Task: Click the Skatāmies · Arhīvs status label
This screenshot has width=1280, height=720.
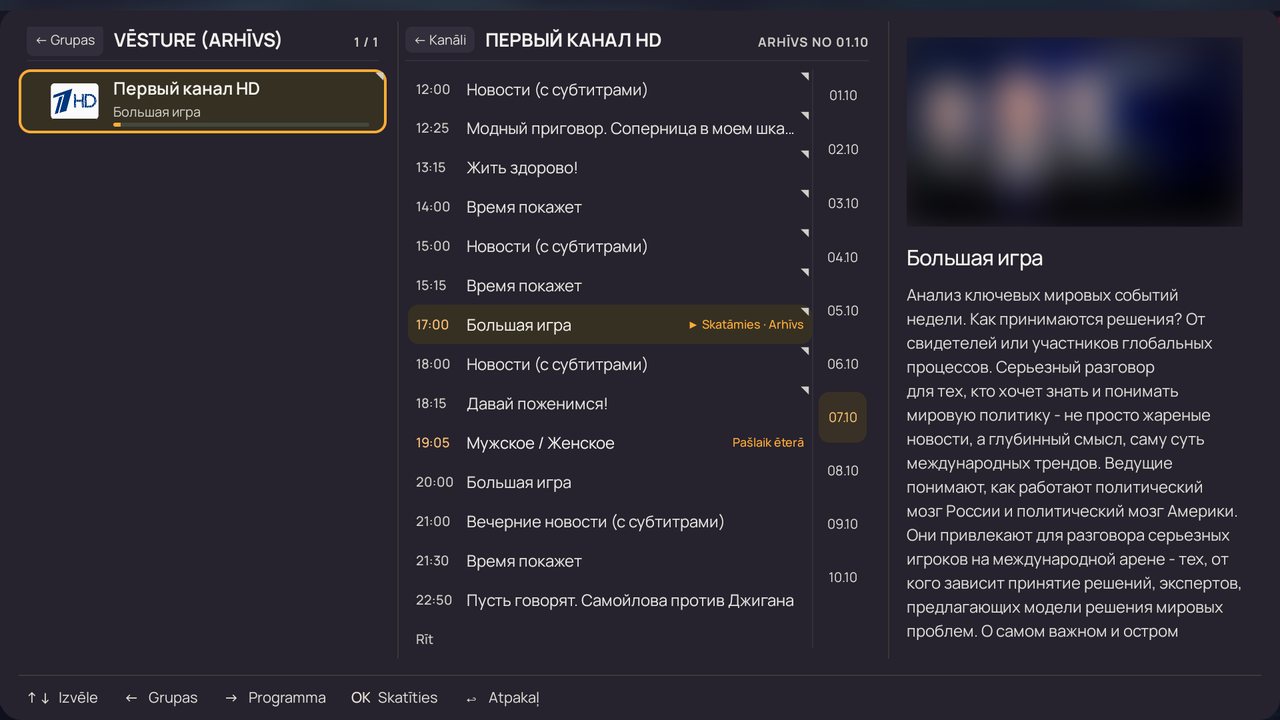Action: click(746, 325)
